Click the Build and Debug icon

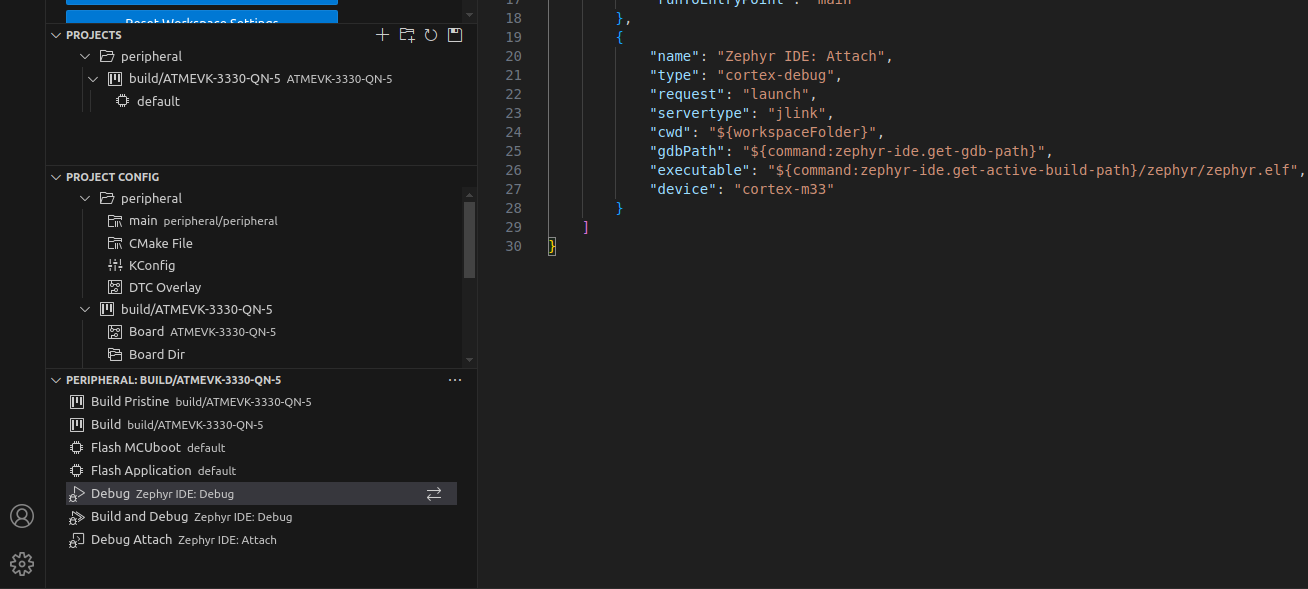point(76,517)
